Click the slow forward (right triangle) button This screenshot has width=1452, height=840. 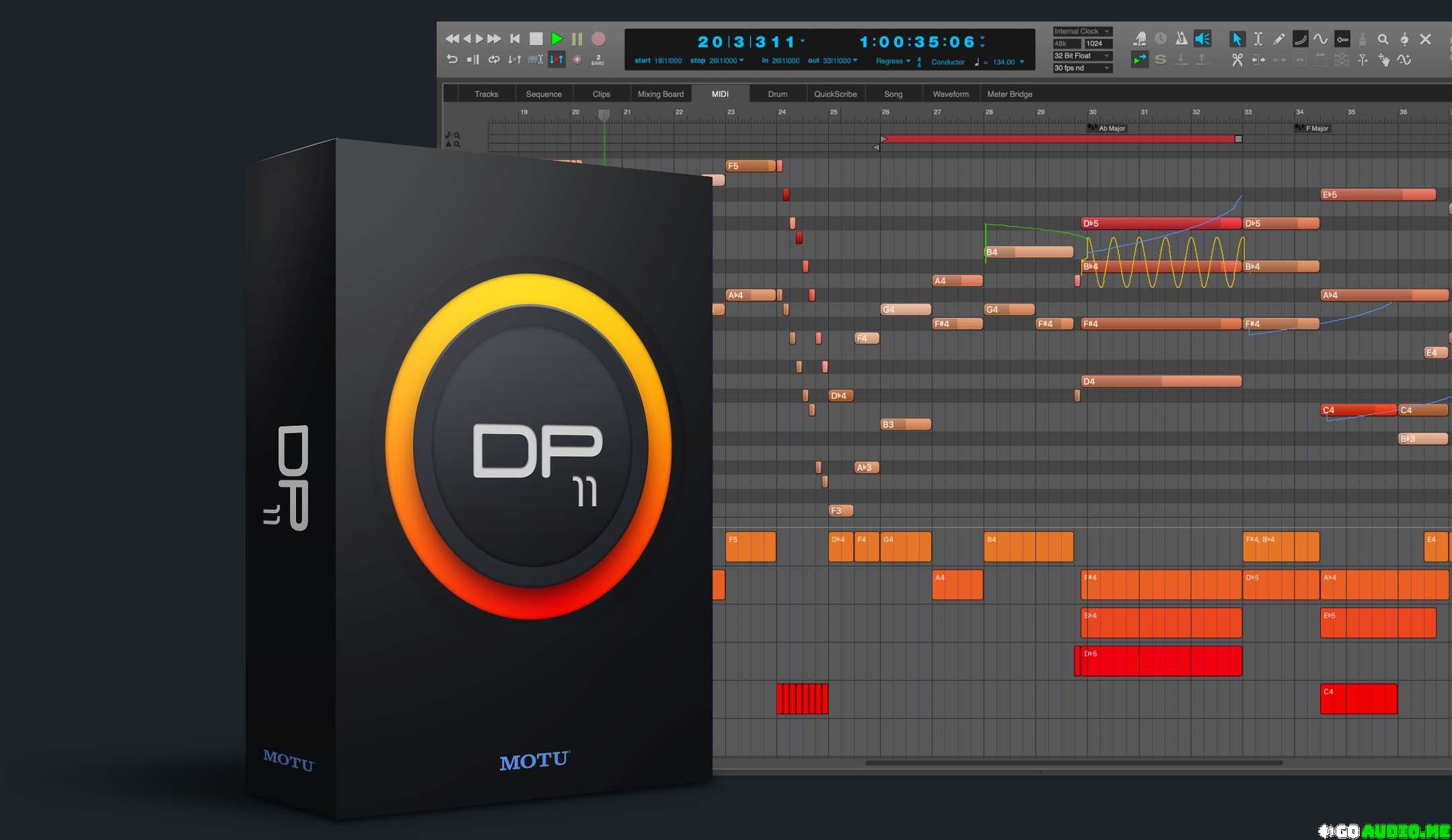479,39
